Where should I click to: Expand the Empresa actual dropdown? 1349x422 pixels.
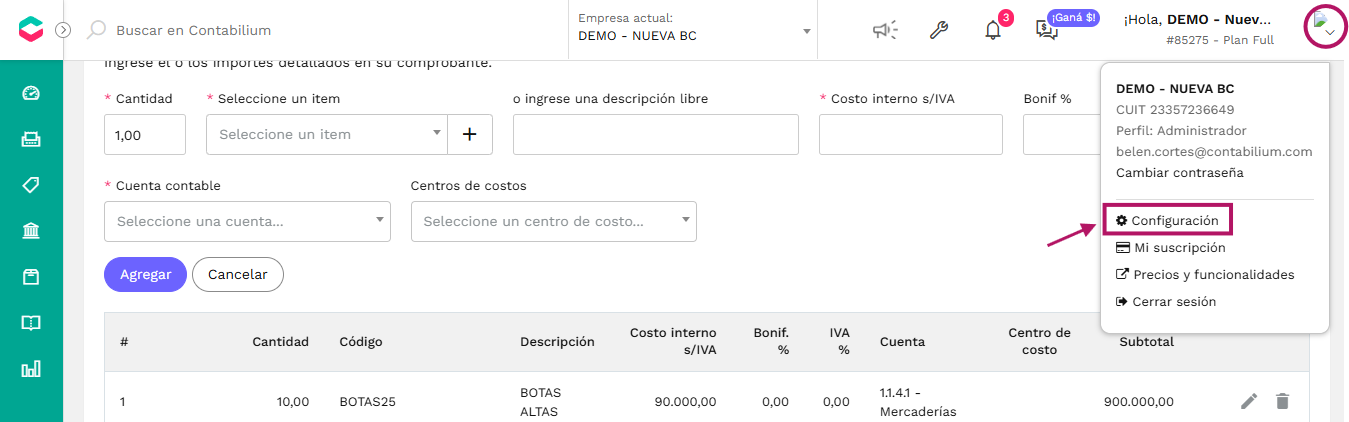click(x=695, y=29)
